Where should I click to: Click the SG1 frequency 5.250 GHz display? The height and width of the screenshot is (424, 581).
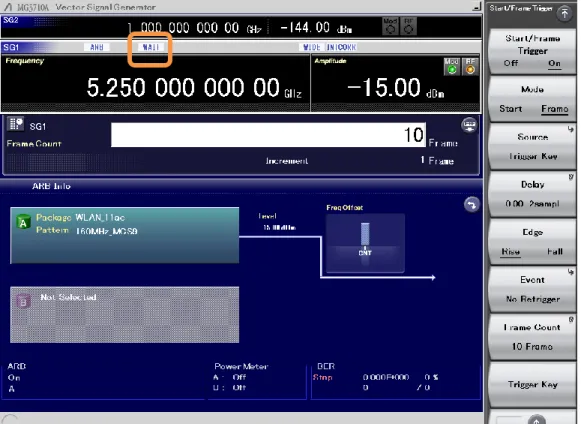194,88
